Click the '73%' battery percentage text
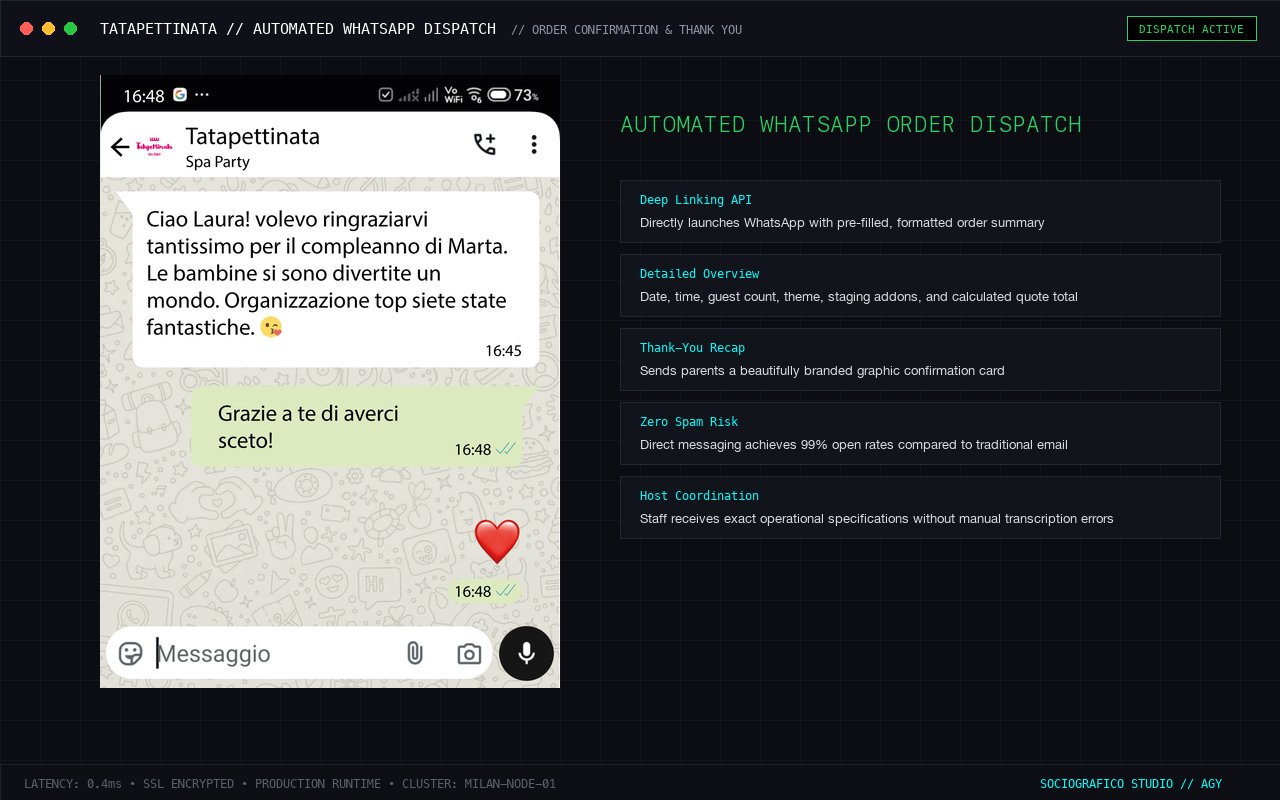Viewport: 1280px width, 800px height. click(x=527, y=96)
